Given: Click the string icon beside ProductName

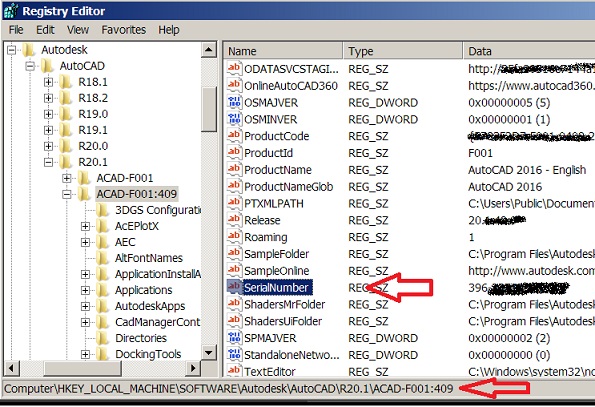Looking at the screenshot, I should pyautogui.click(x=234, y=170).
